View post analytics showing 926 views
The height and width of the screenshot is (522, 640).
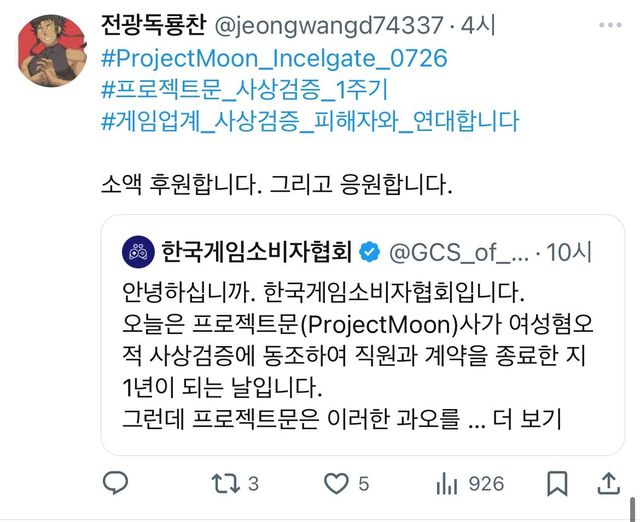click(470, 484)
